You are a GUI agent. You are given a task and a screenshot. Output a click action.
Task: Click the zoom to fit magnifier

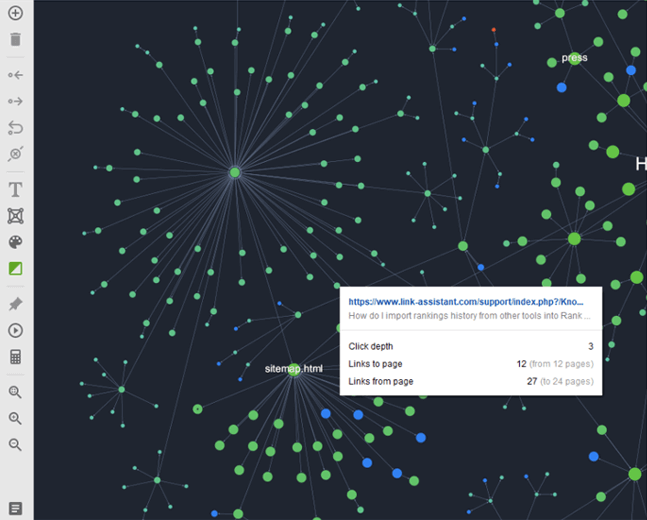point(15,392)
